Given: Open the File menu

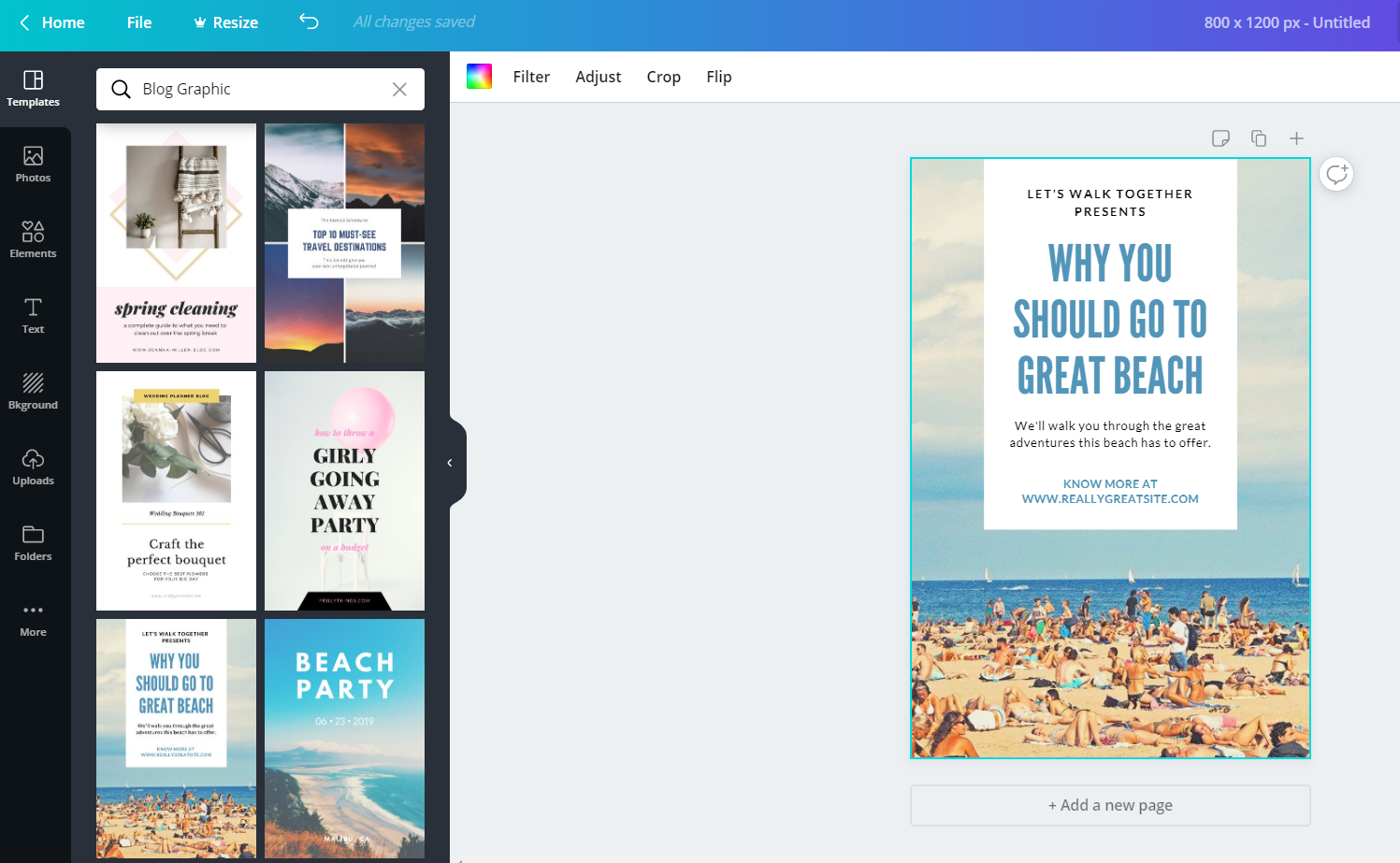Looking at the screenshot, I should point(139,22).
